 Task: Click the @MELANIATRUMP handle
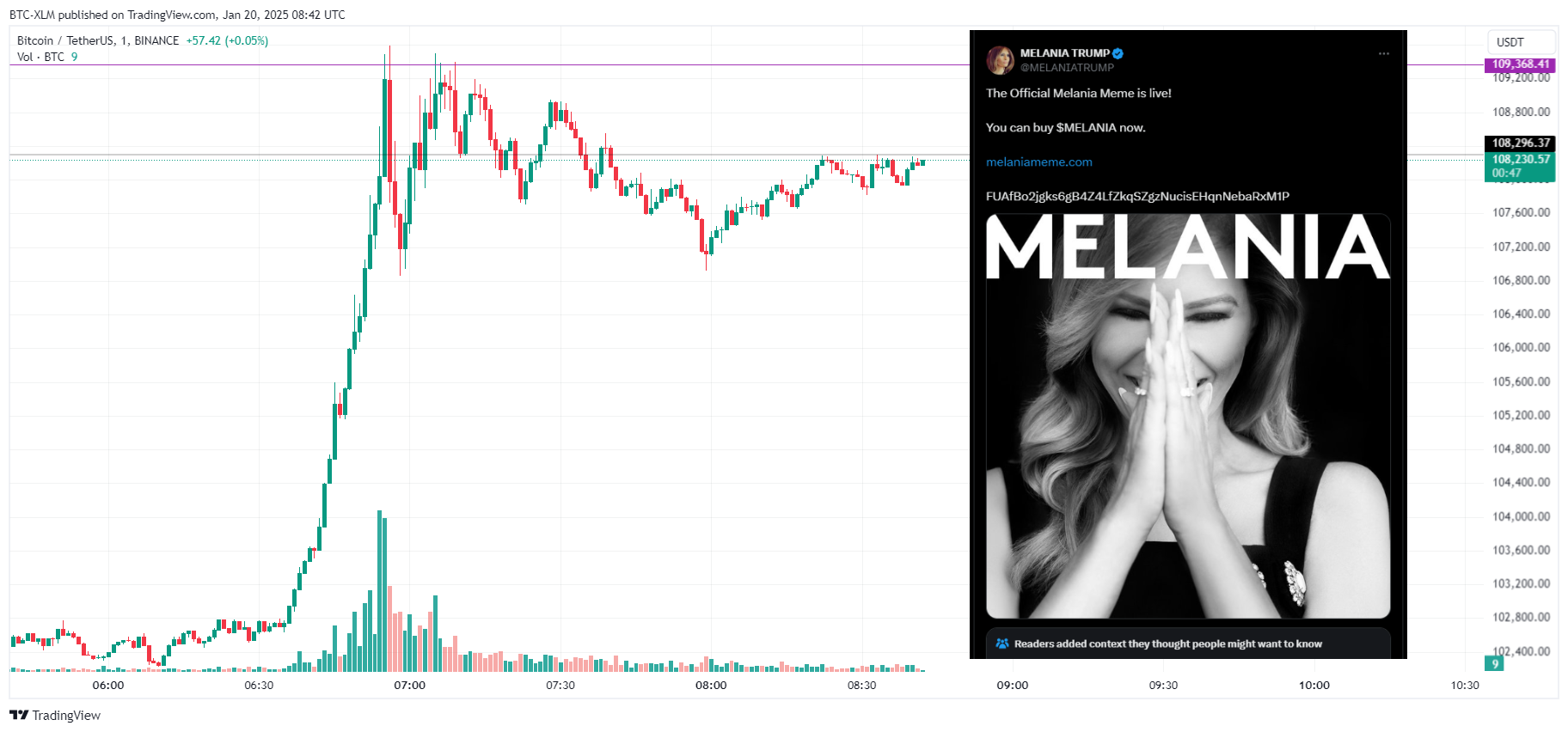click(1067, 68)
